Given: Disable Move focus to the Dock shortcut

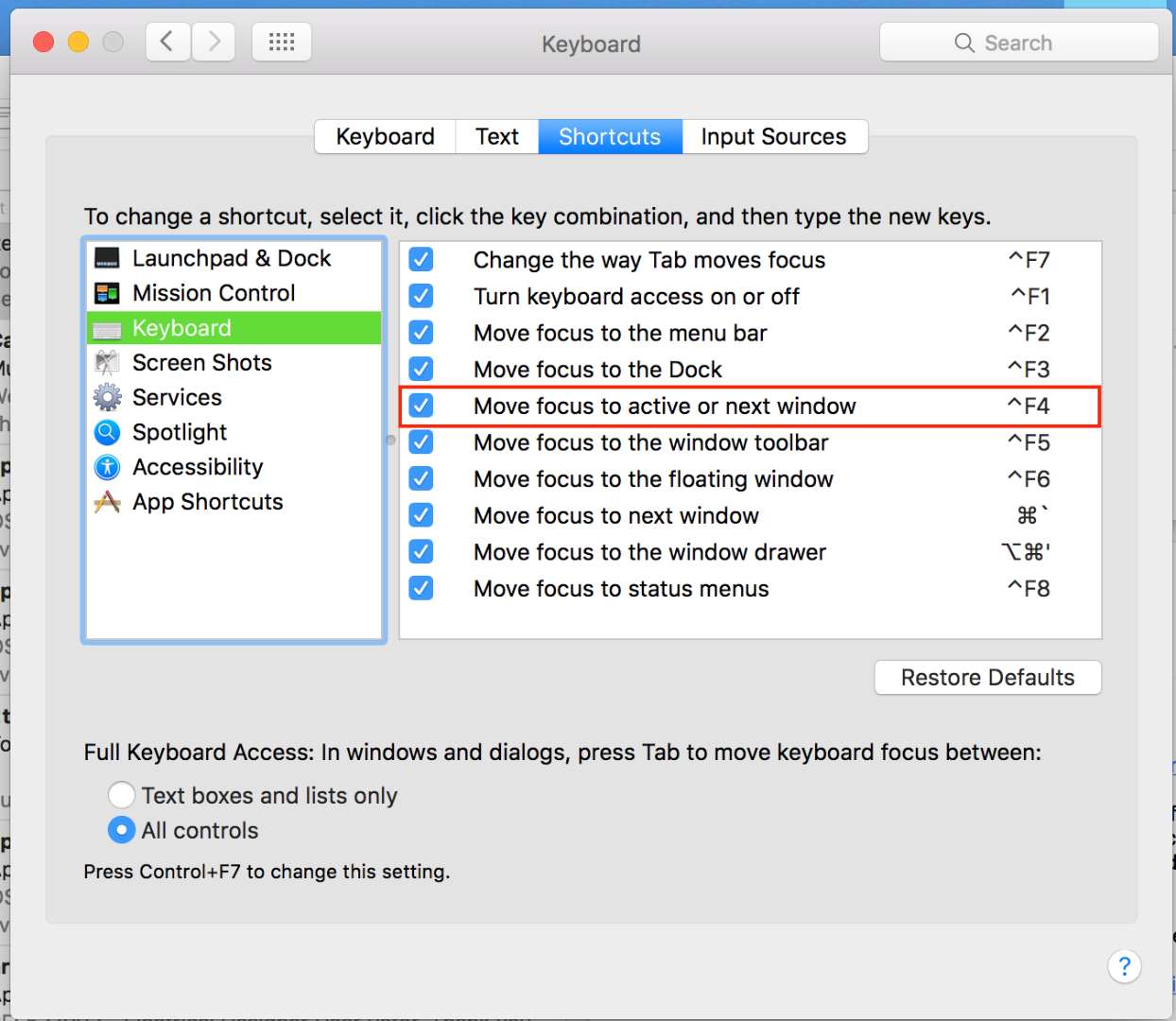Looking at the screenshot, I should (x=421, y=369).
